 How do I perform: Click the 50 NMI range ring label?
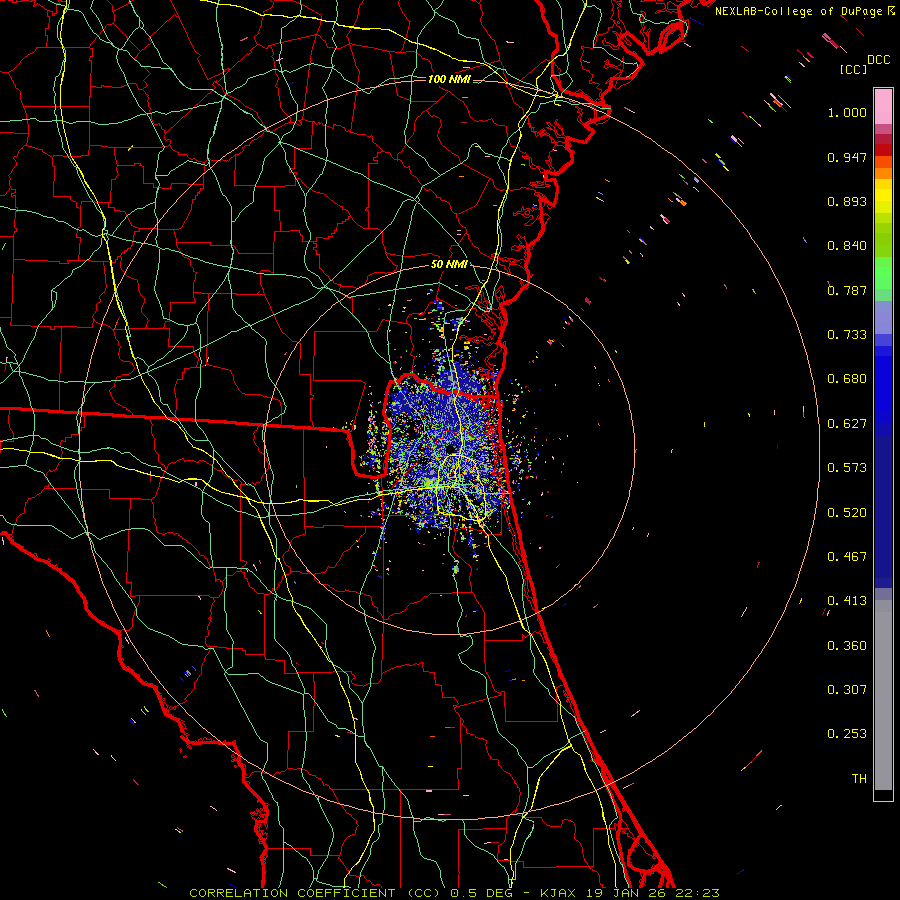449,264
